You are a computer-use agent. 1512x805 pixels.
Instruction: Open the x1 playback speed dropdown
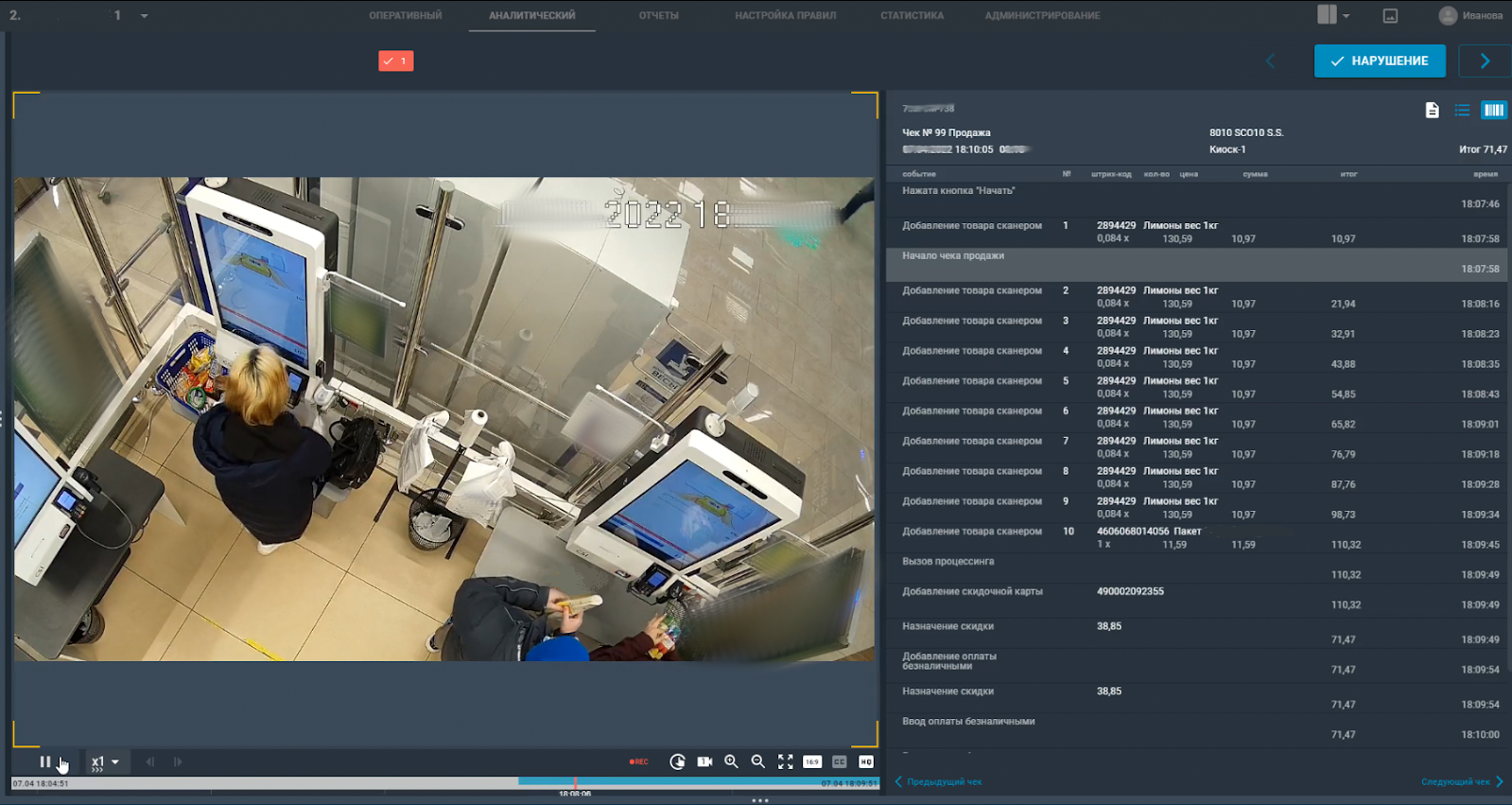(105, 761)
